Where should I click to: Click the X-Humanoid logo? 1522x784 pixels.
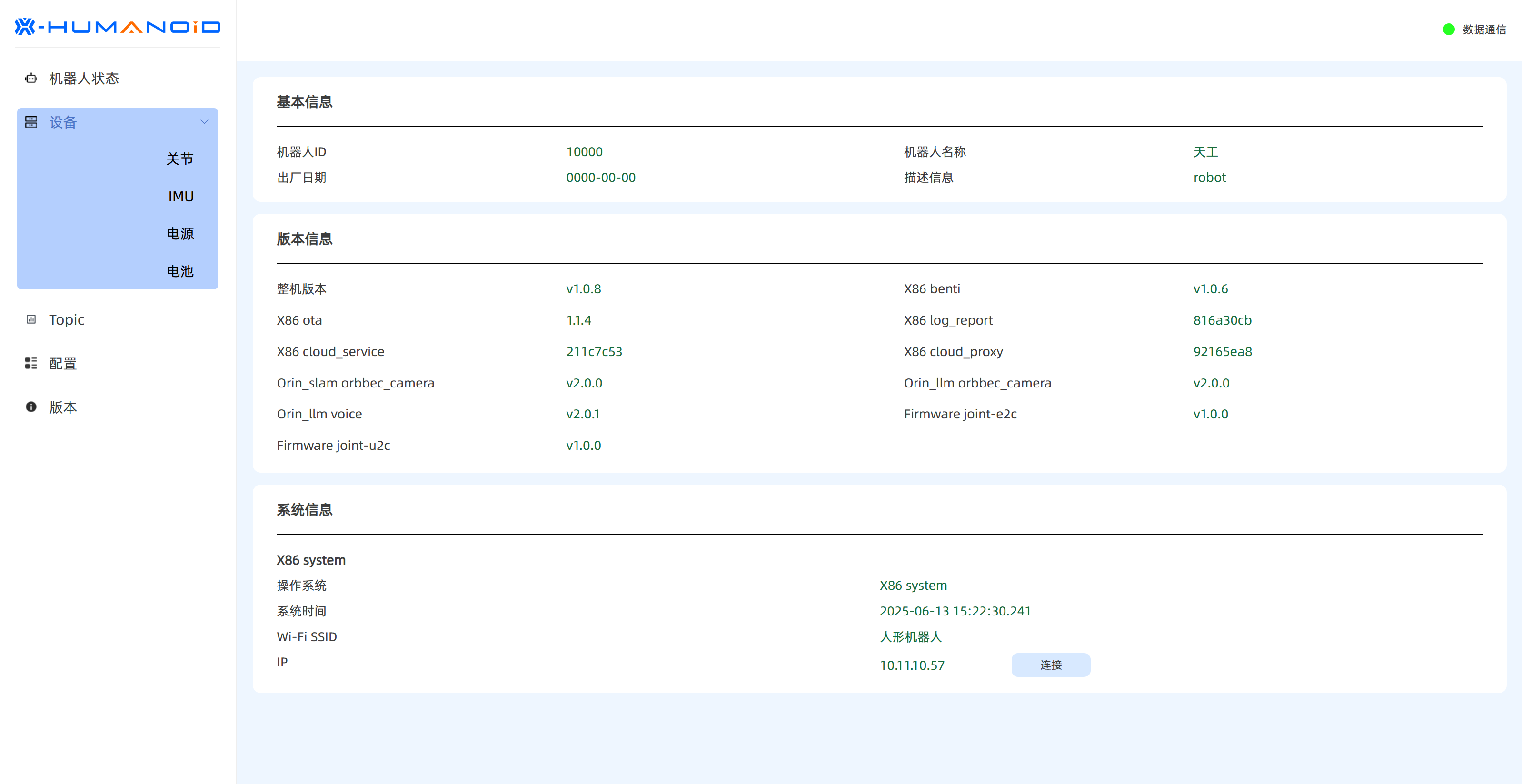[x=117, y=27]
